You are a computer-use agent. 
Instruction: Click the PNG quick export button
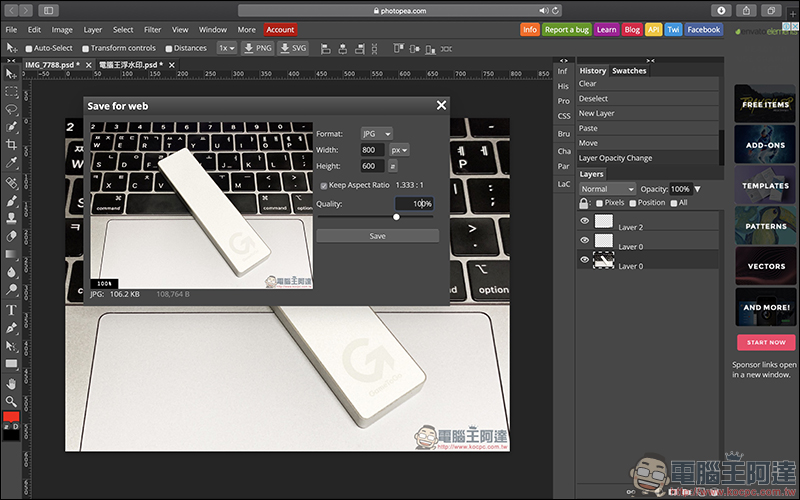pyautogui.click(x=258, y=48)
